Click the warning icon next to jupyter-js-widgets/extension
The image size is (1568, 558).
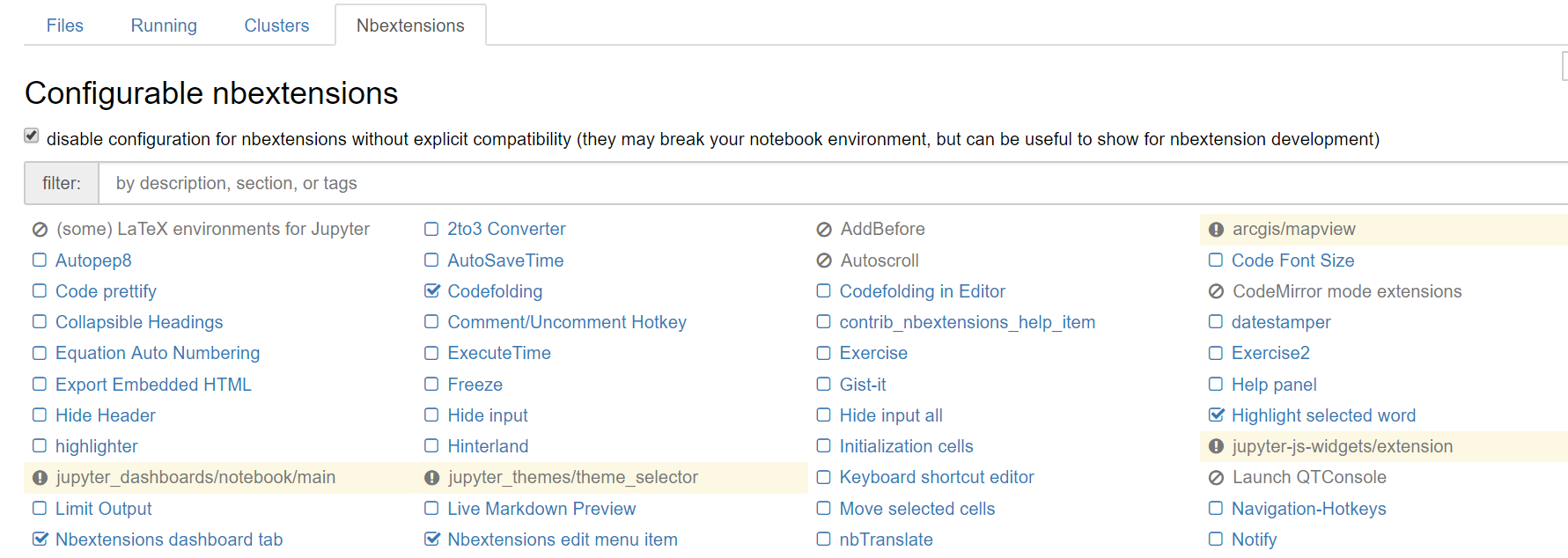pos(1216,447)
